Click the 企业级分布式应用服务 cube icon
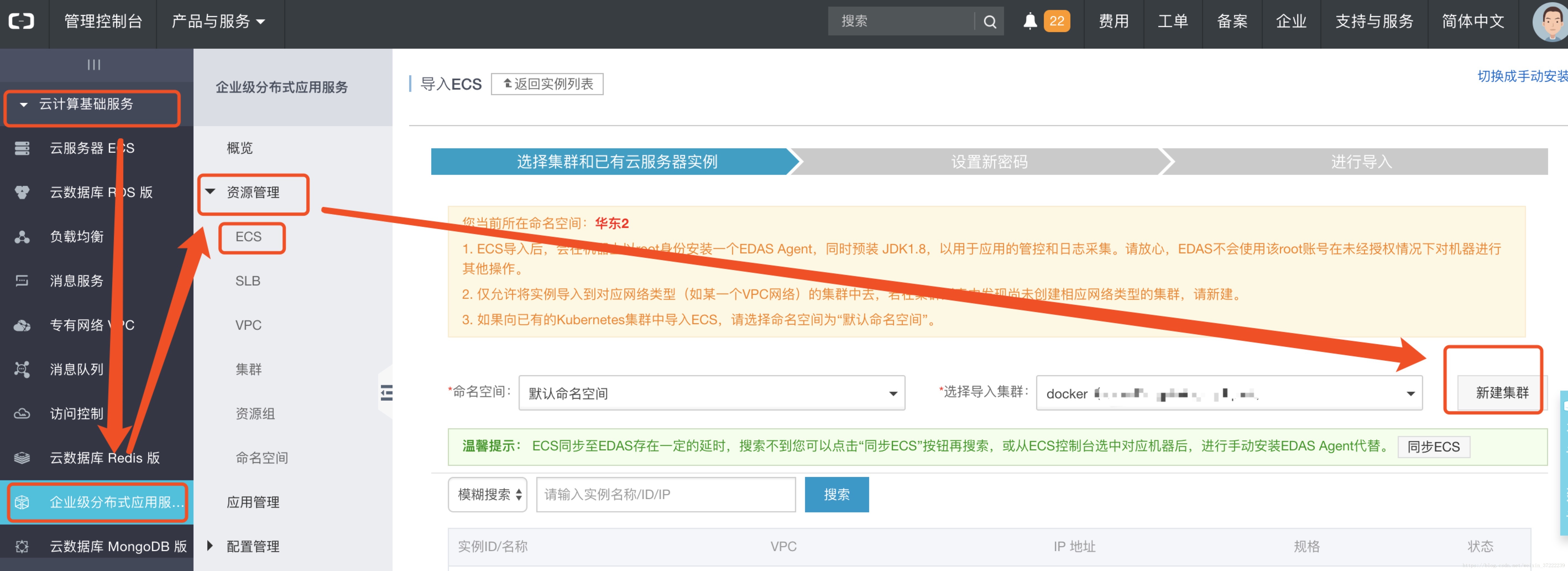Viewport: 1568px width, 571px height. point(22,502)
